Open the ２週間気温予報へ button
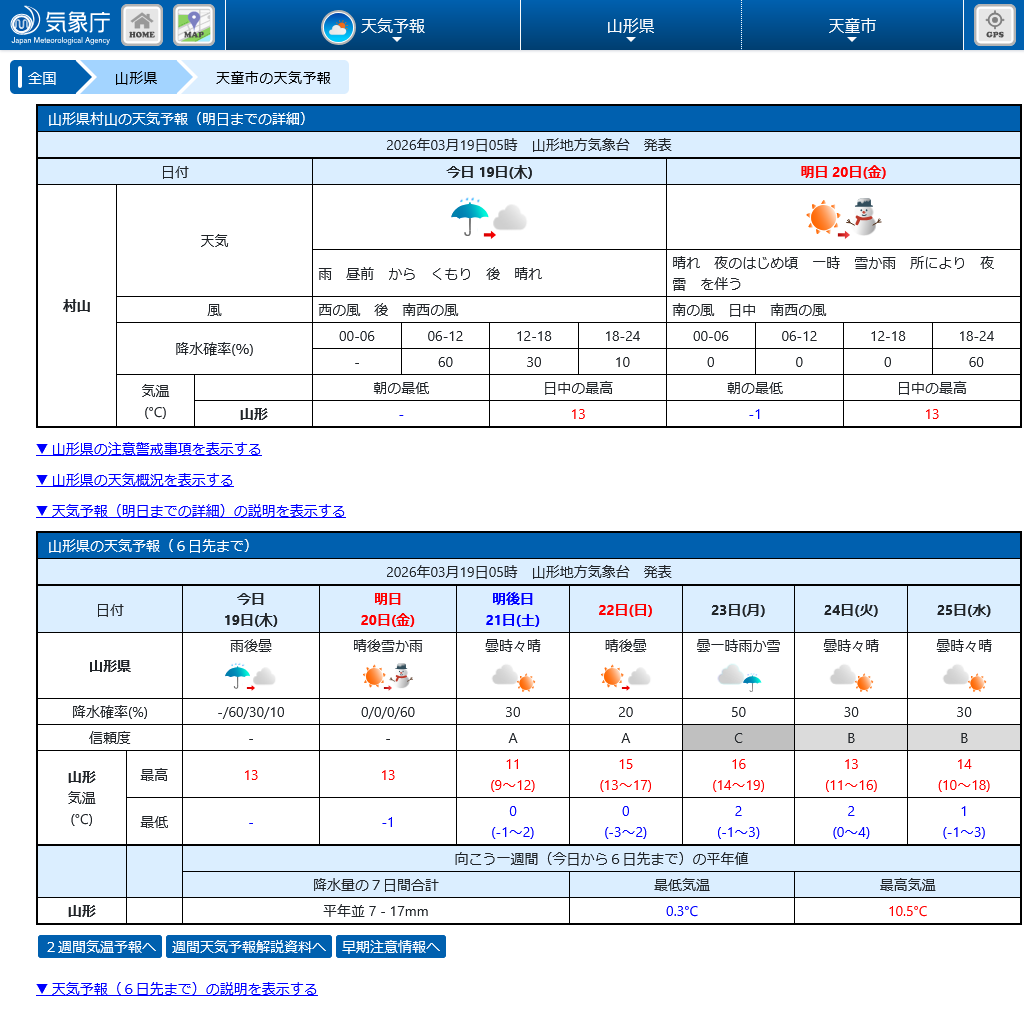1024x1024 pixels. click(100, 946)
